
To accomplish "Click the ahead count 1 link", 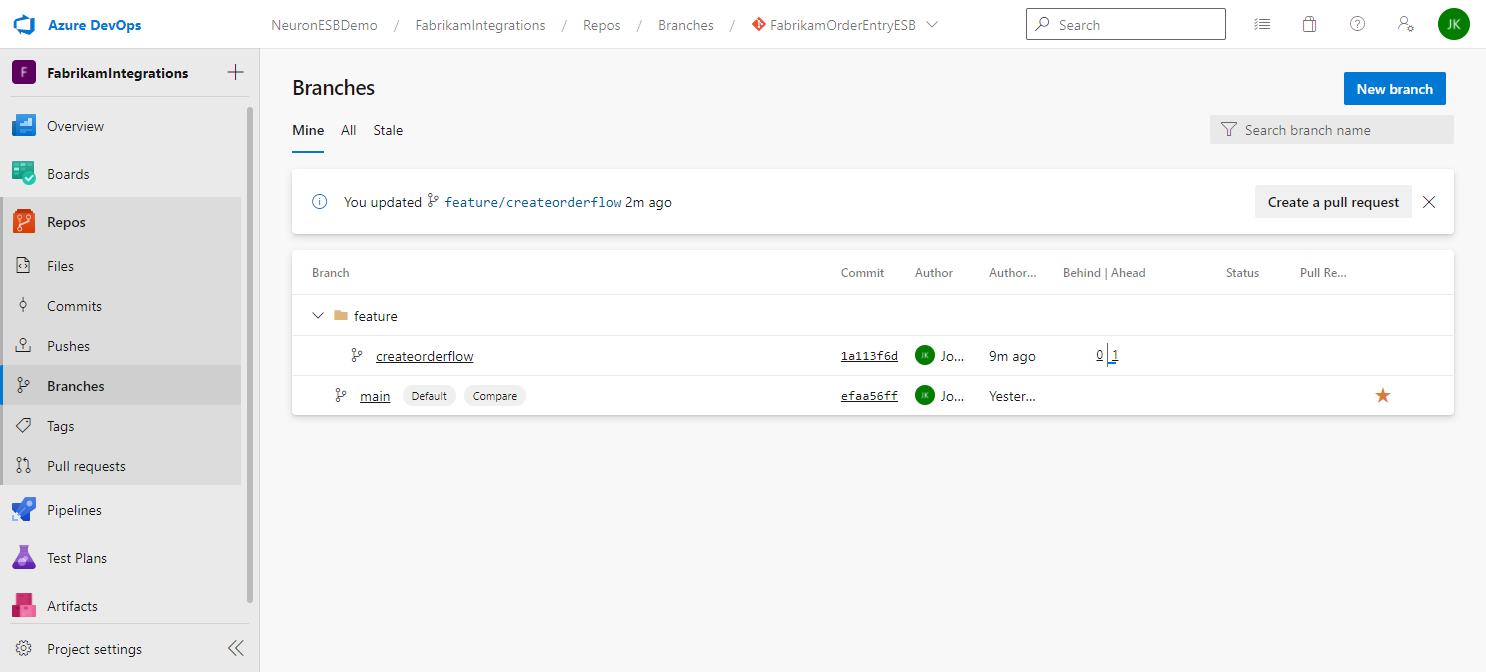I will point(1115,356).
